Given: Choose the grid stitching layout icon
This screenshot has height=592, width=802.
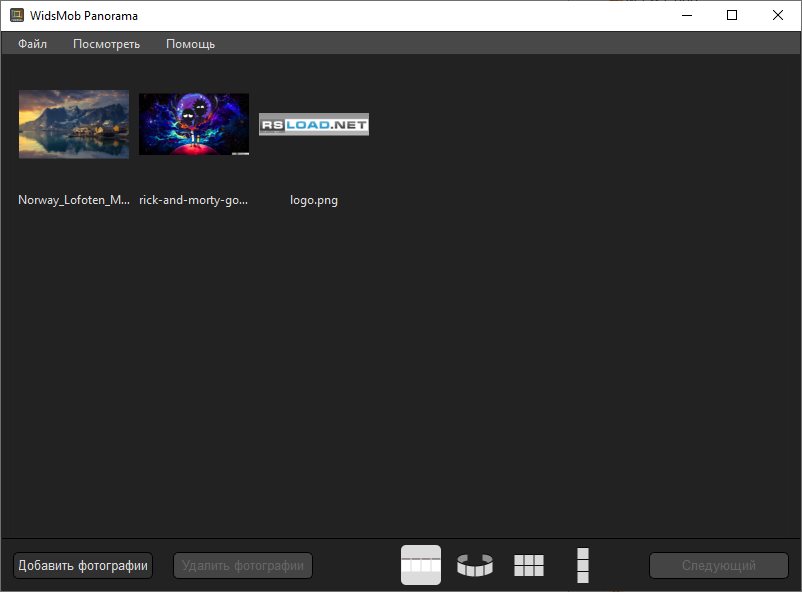Looking at the screenshot, I should (528, 565).
